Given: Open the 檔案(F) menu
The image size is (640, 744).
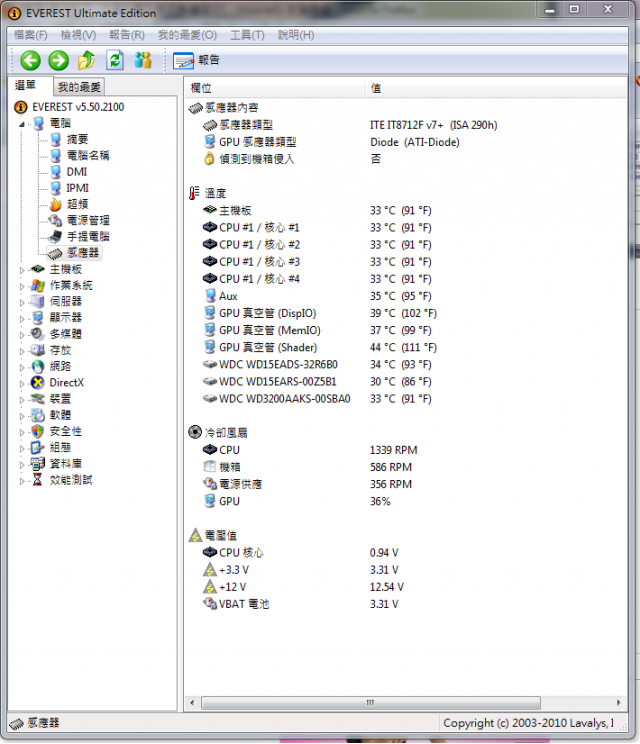Looking at the screenshot, I should [x=30, y=35].
